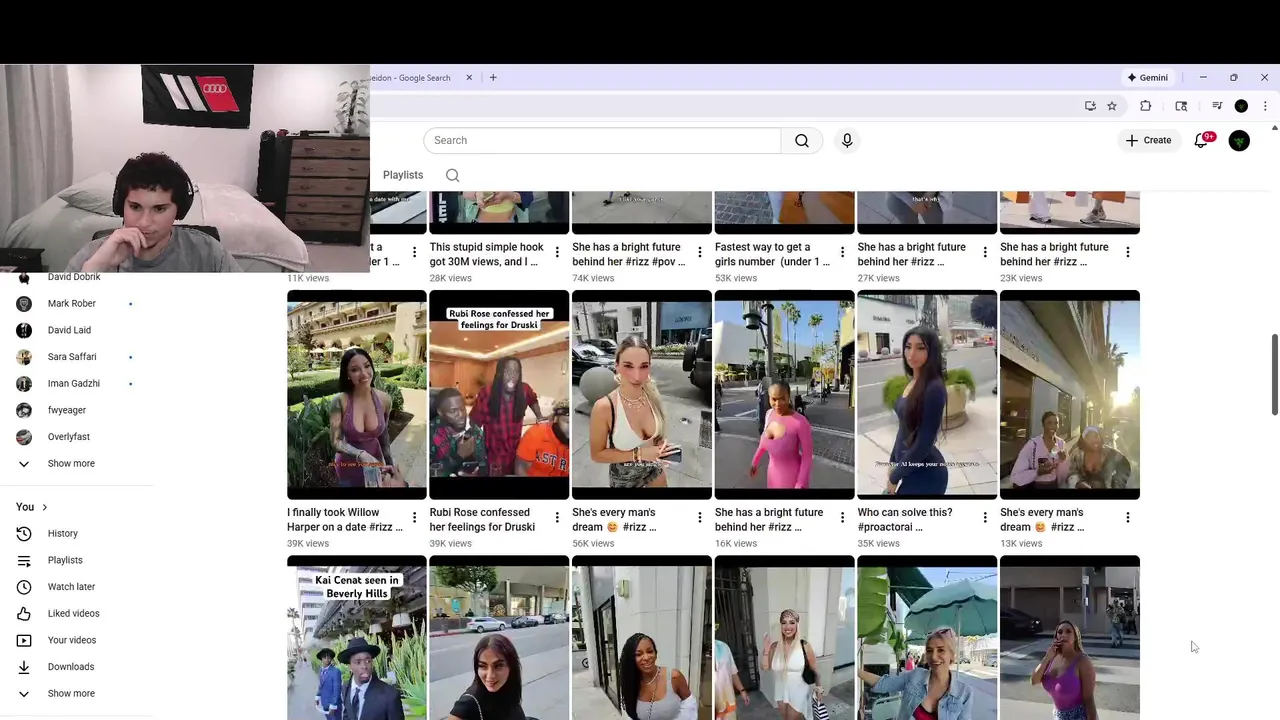Viewport: 1280px width, 720px height.
Task: Click '74K views' under the #pov video
Action: [593, 278]
